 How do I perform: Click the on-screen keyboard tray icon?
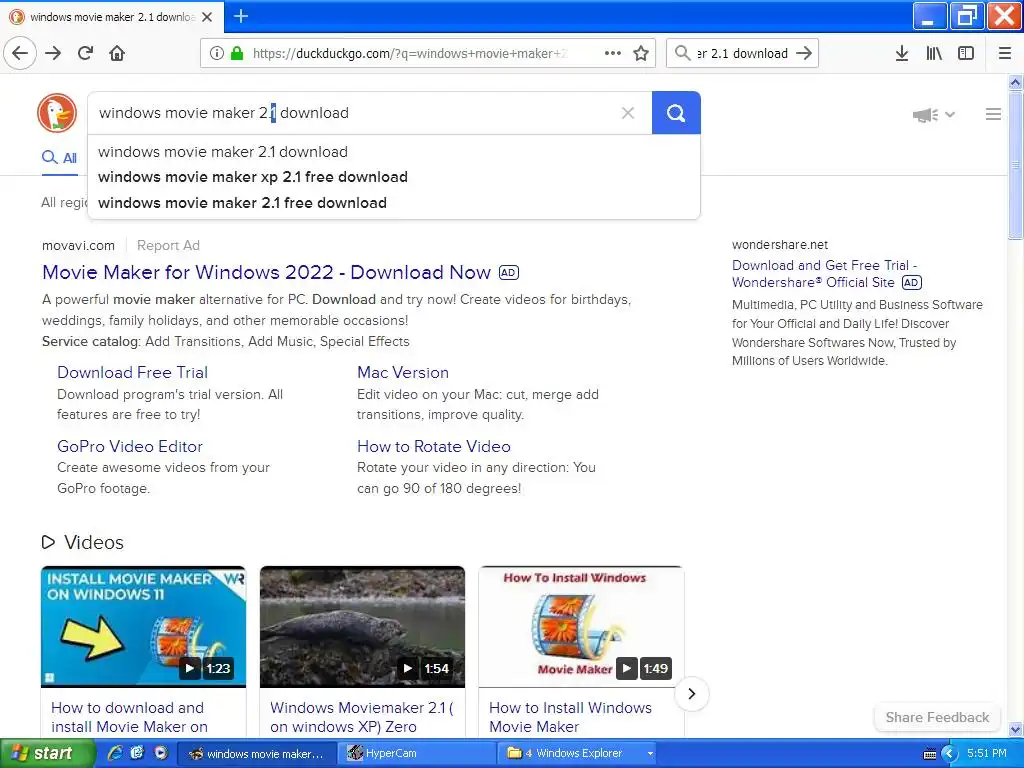(930, 754)
